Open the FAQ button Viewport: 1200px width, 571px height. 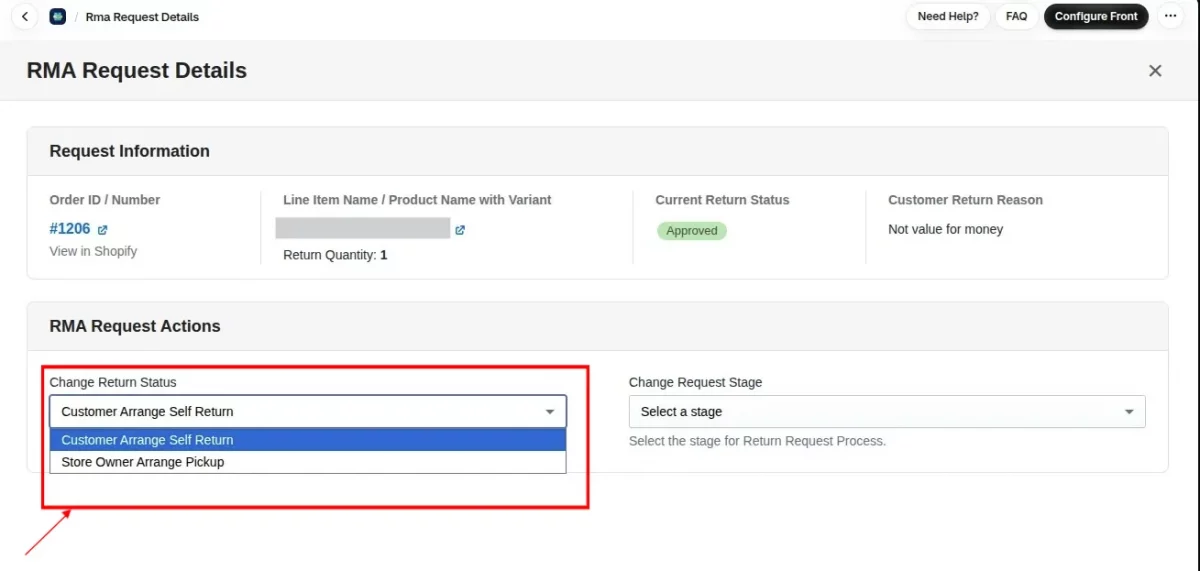pos(1016,16)
